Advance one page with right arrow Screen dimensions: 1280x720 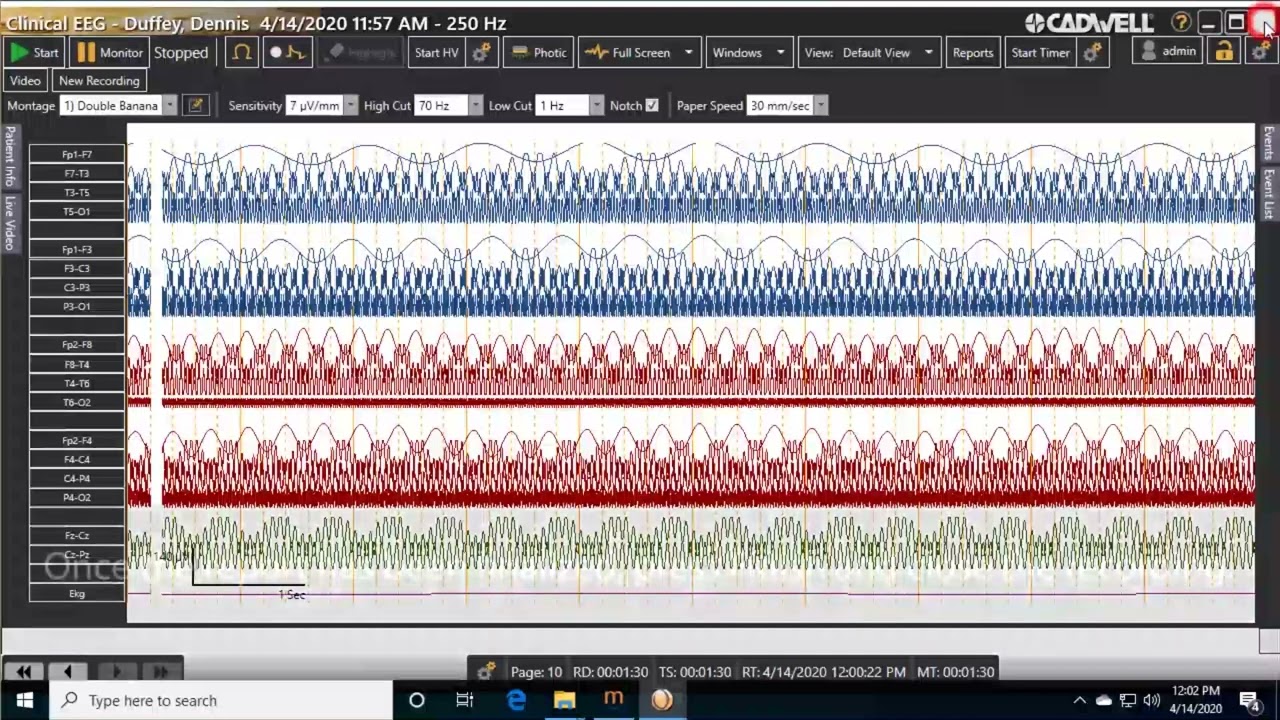pyautogui.click(x=116, y=671)
